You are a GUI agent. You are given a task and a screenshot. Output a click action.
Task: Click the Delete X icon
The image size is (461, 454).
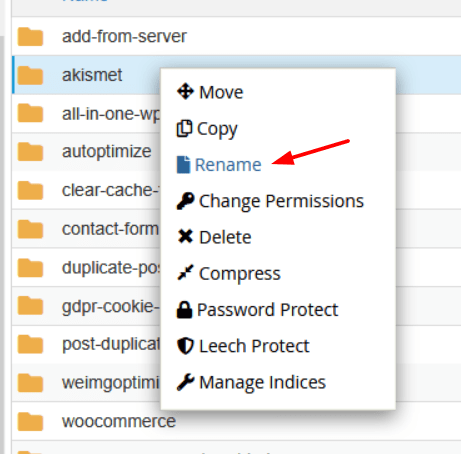185,237
